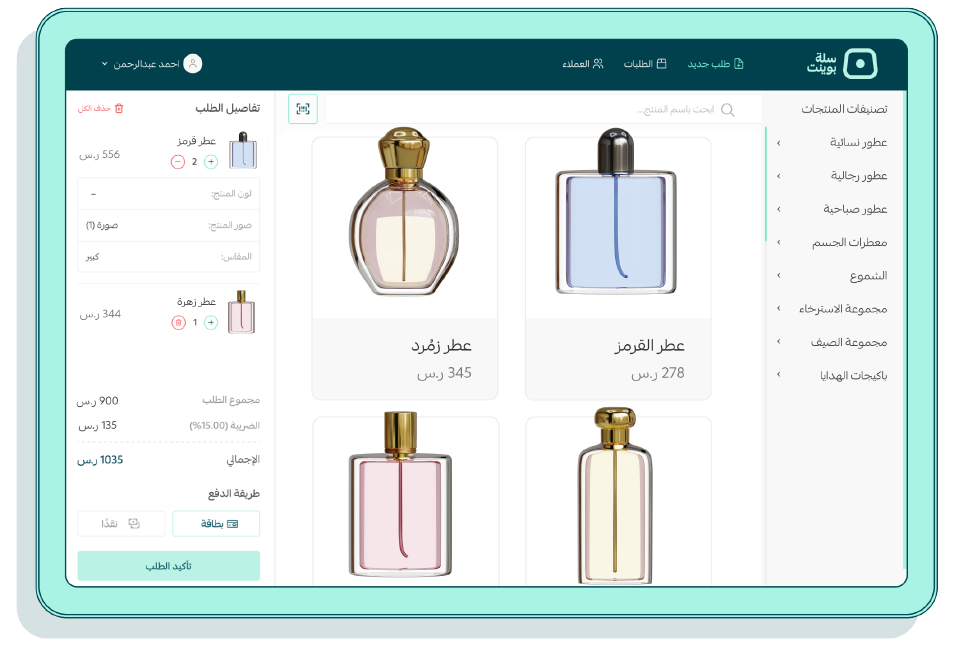Click the تصنيفات المنتجات heading

[x=844, y=109]
